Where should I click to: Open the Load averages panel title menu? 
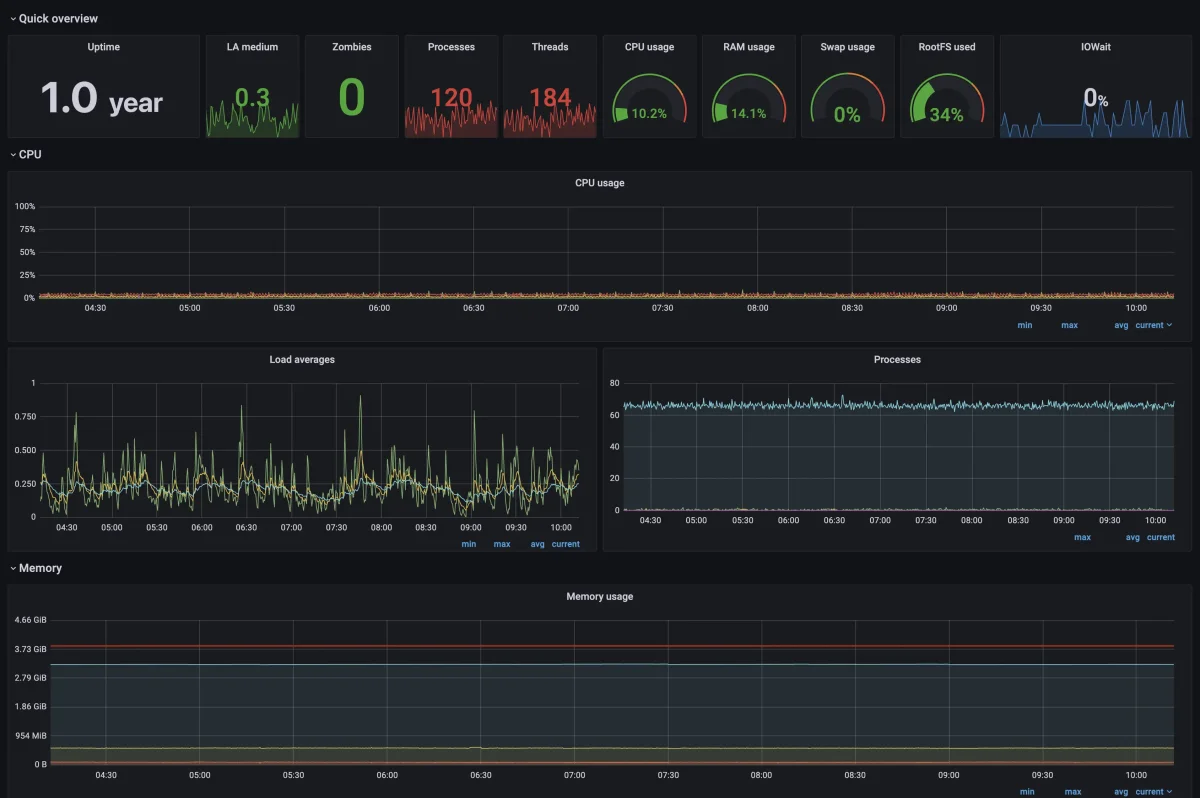[302, 359]
